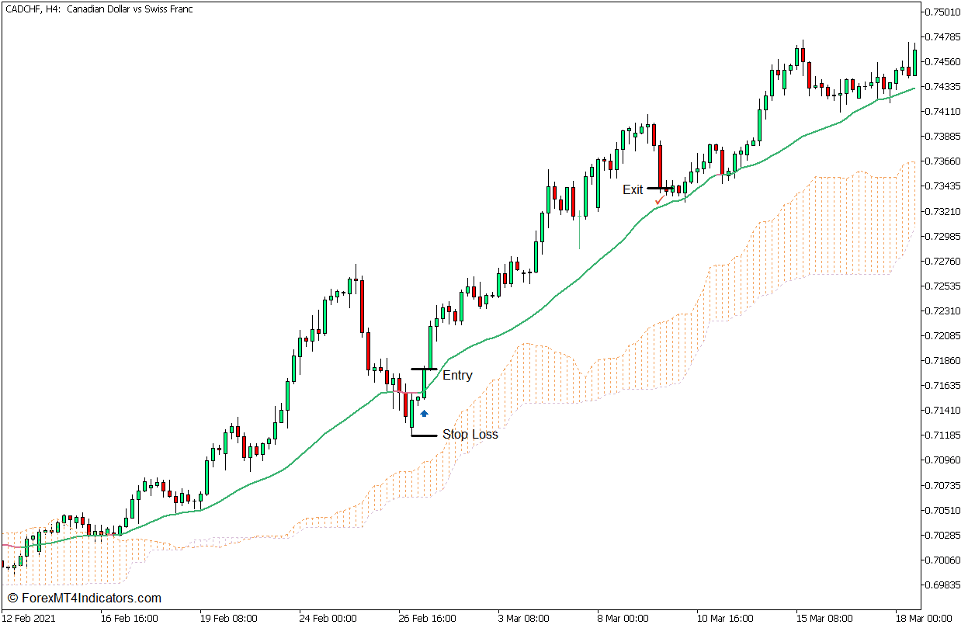The image size is (977, 629).
Task: Click the 0.73660 price axis label
Action: (x=943, y=161)
